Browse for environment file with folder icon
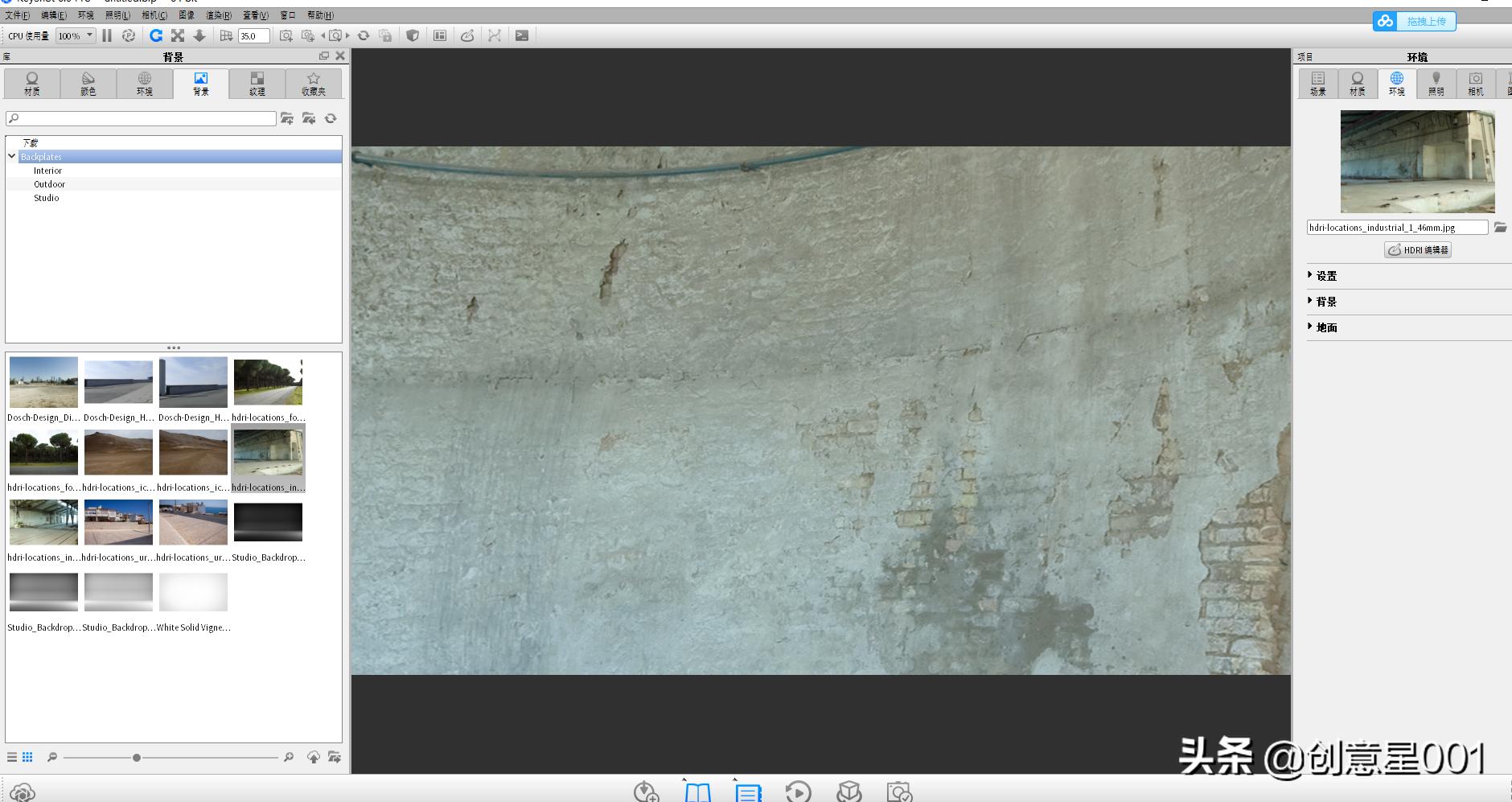This screenshot has width=1512, height=802. point(1501,228)
